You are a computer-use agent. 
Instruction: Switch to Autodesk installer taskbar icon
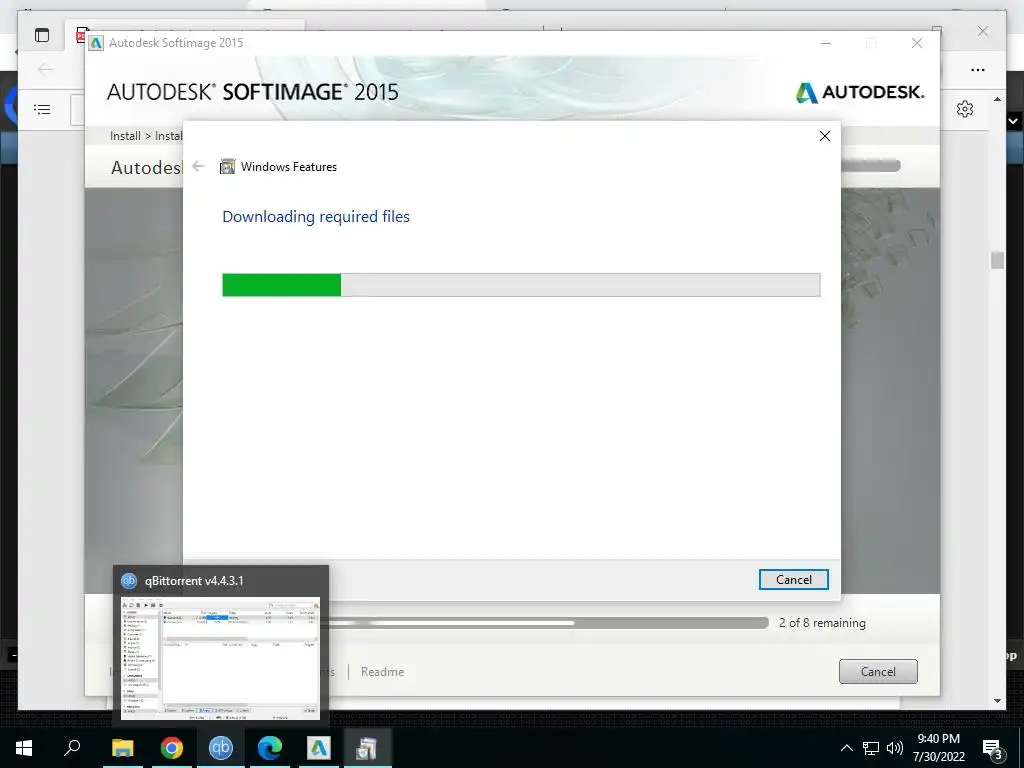[x=319, y=748]
